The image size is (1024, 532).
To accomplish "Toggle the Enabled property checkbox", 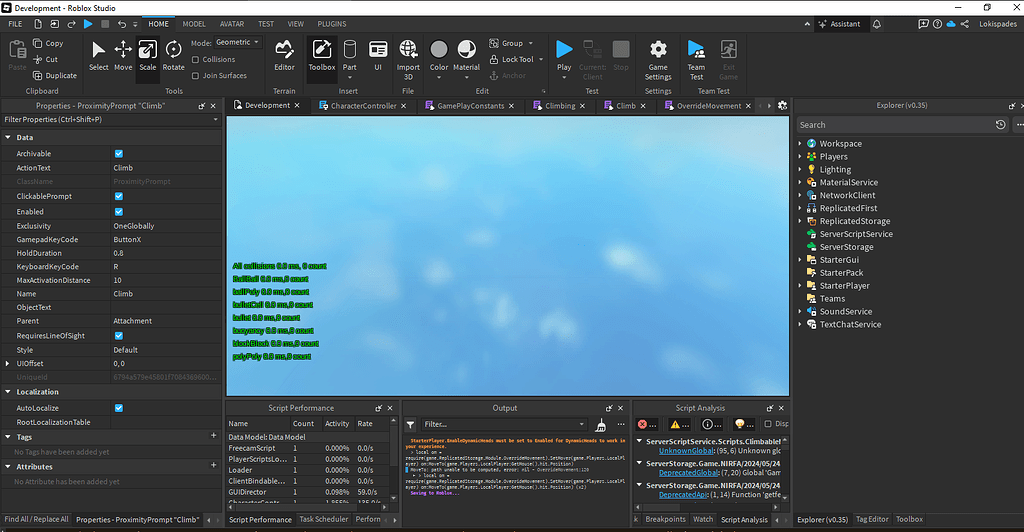I will pyautogui.click(x=119, y=211).
